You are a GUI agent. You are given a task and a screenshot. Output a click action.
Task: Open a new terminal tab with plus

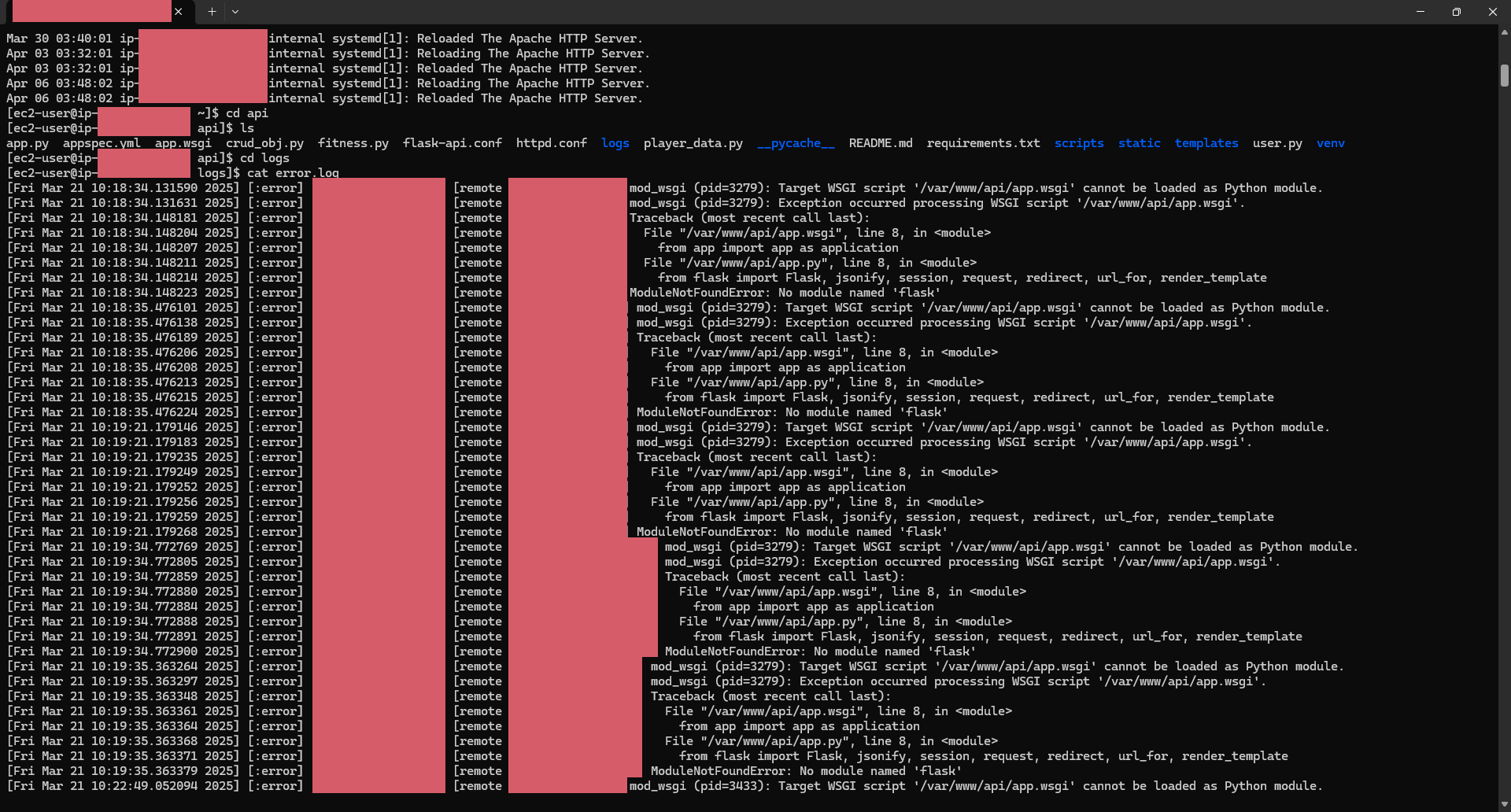click(212, 12)
